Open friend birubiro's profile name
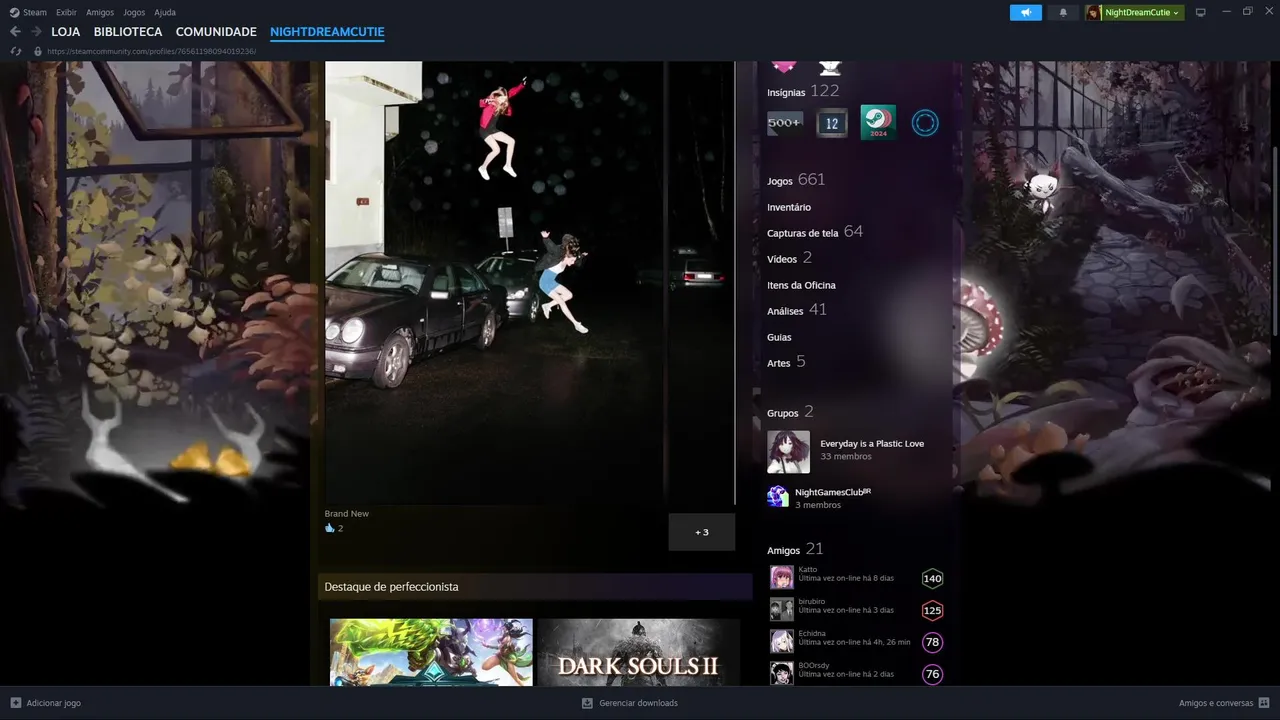This screenshot has width=1280, height=720. (812, 601)
